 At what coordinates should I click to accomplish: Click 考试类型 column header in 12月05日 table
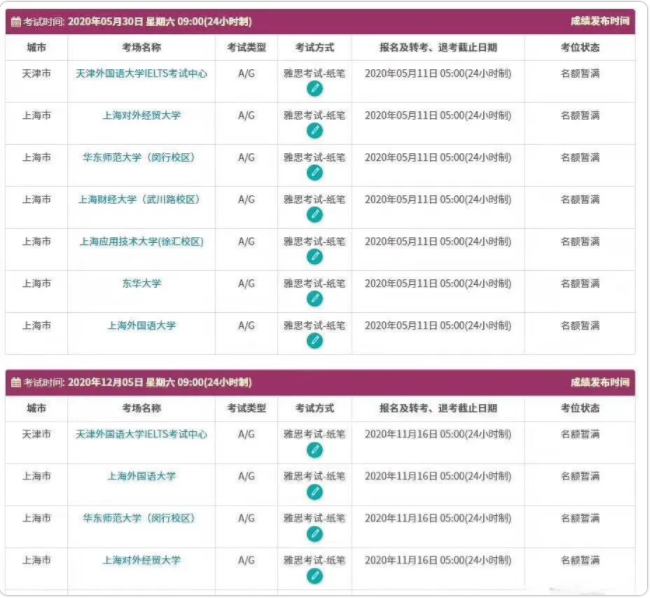[x=246, y=408]
